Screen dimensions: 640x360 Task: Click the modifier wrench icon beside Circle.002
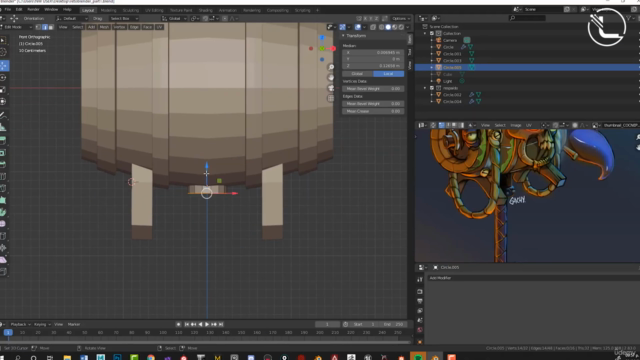pyautogui.click(x=471, y=95)
